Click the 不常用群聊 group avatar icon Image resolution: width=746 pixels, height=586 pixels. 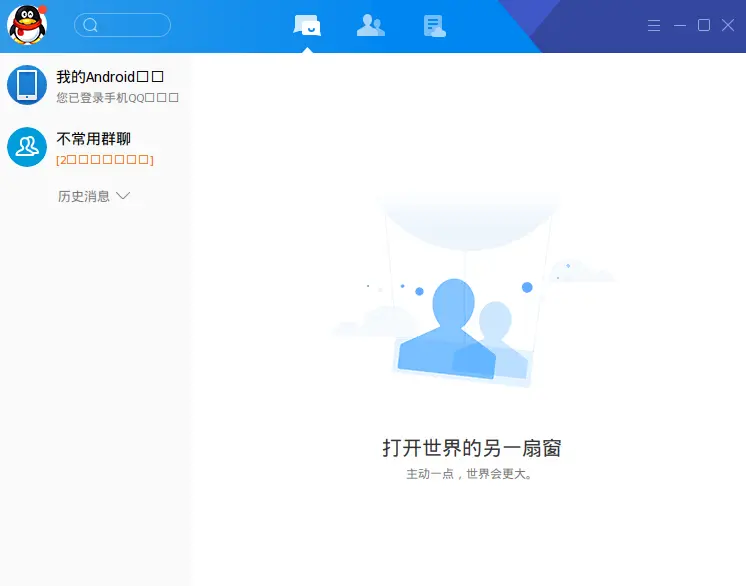point(27,147)
